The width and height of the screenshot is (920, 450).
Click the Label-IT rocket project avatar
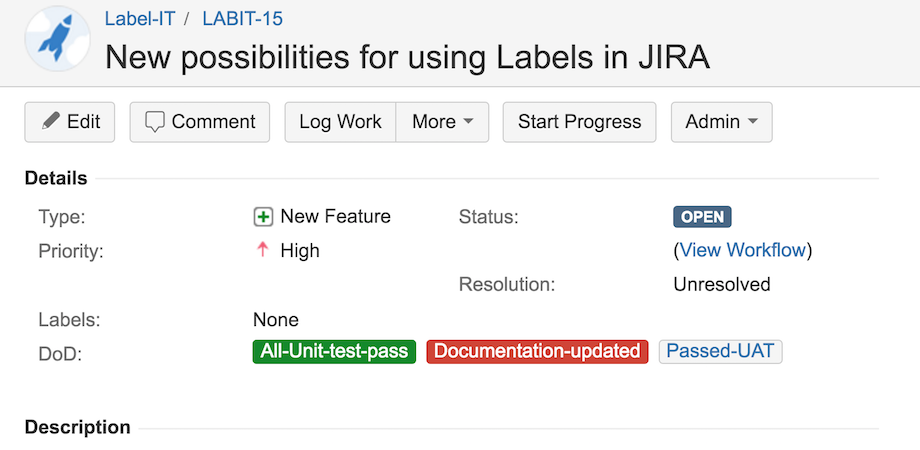[x=57, y=38]
